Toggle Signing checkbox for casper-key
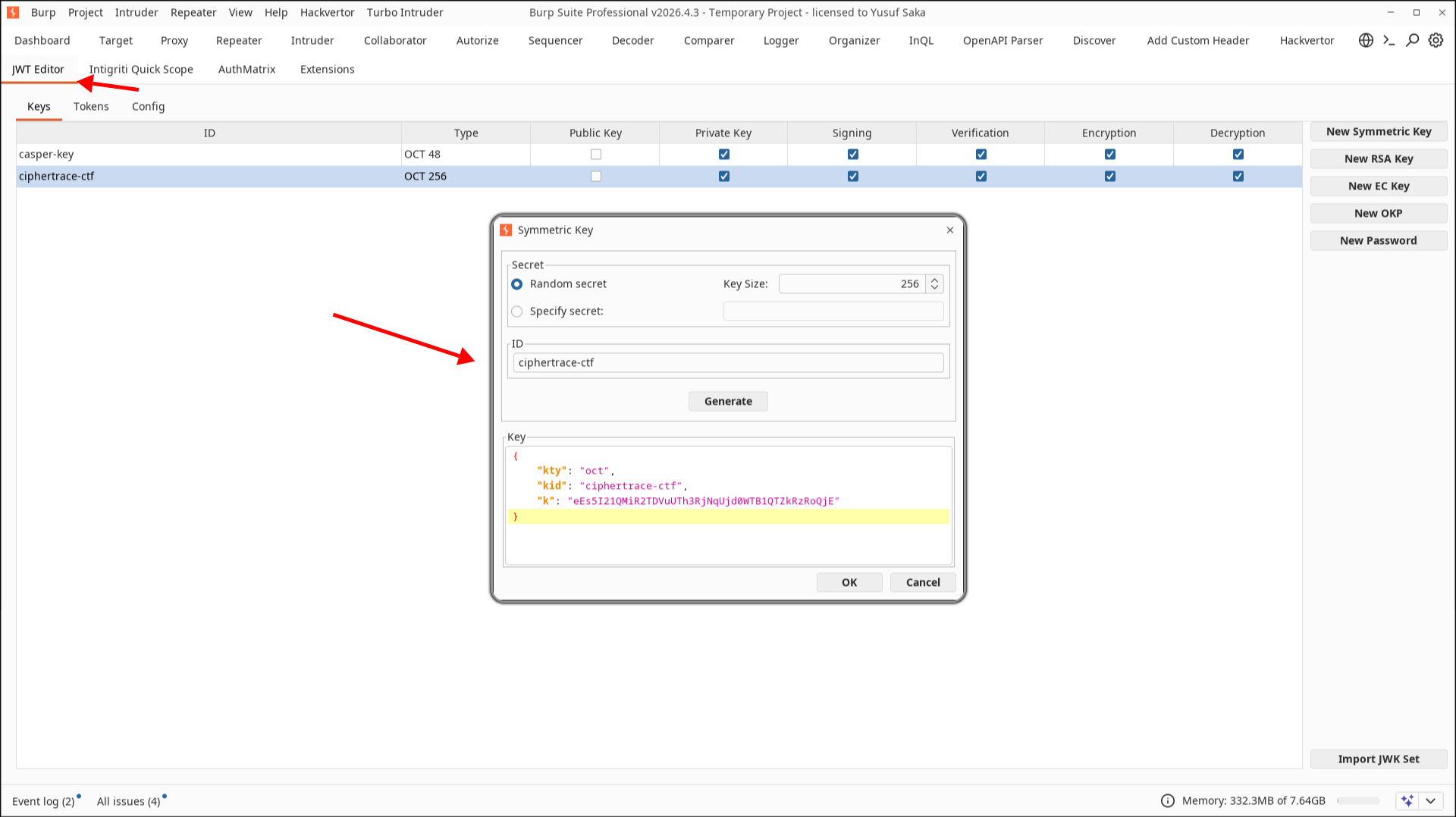Image resolution: width=1456 pixels, height=817 pixels. click(853, 155)
